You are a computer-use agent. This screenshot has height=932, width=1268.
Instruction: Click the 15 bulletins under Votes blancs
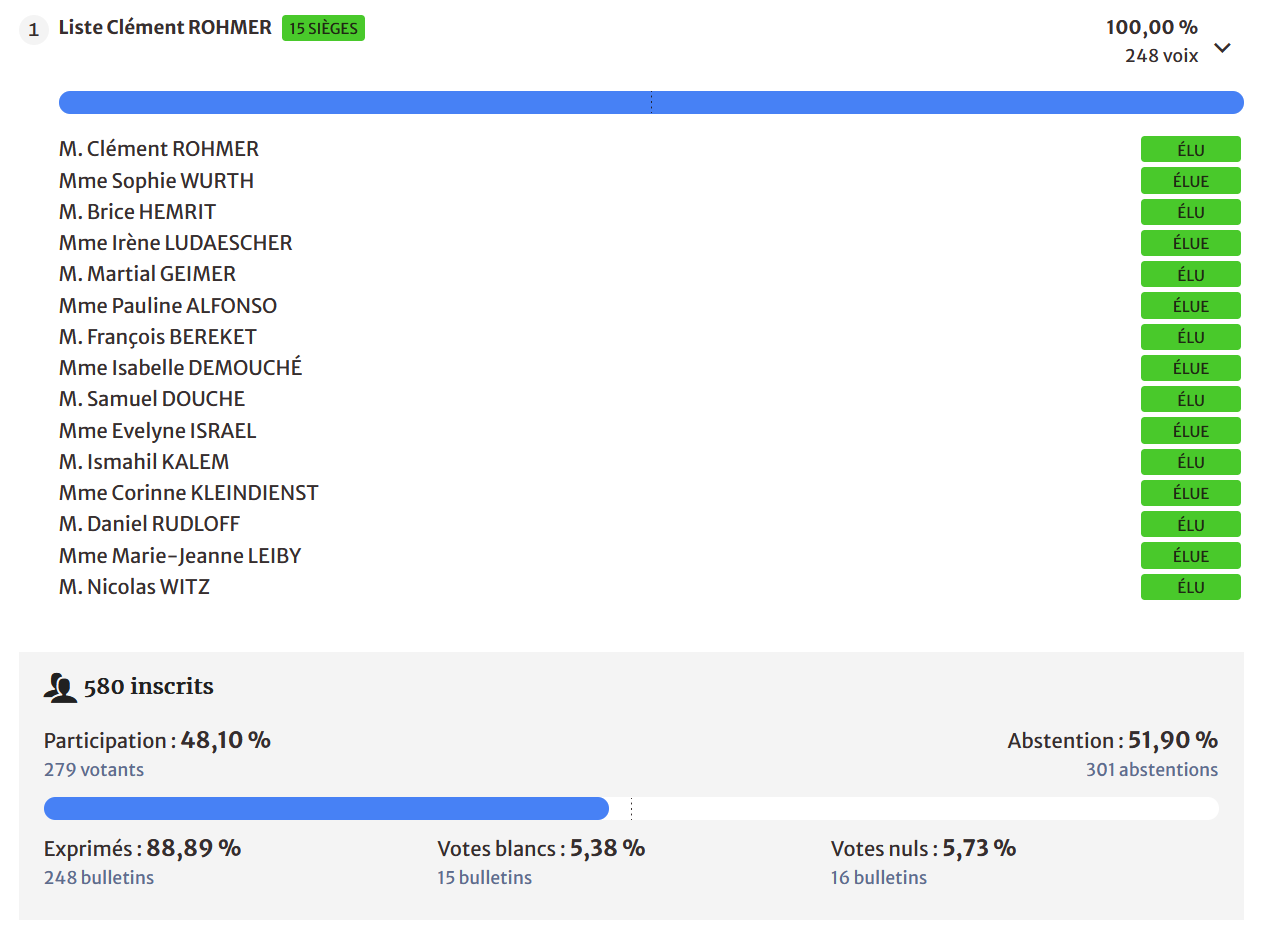pyautogui.click(x=484, y=878)
